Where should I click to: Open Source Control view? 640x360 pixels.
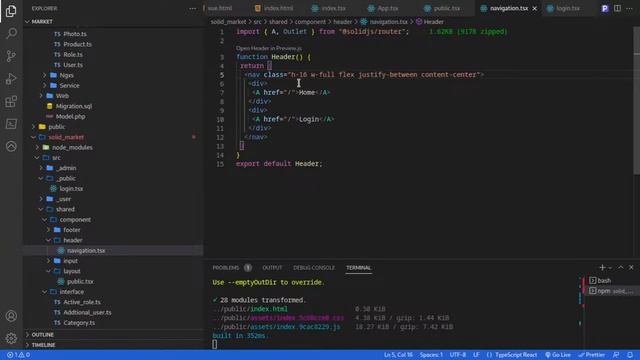(11, 56)
